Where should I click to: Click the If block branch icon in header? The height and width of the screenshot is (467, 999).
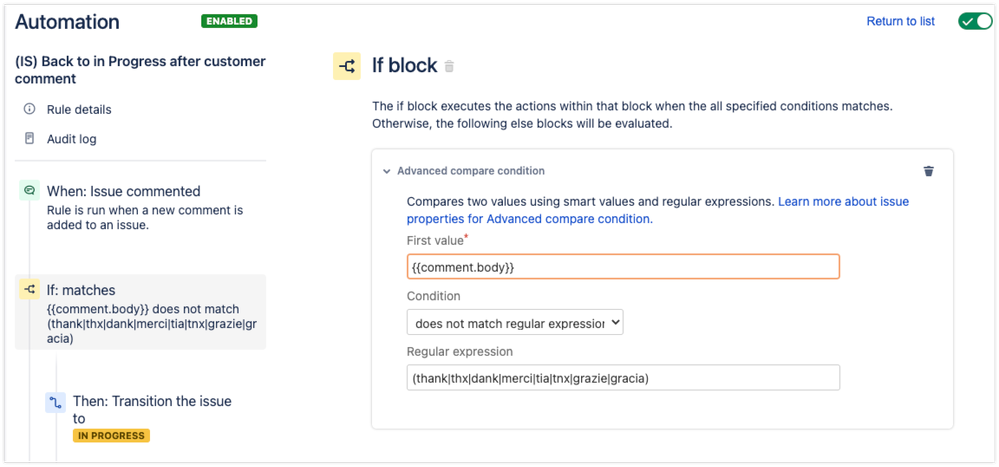(x=347, y=66)
